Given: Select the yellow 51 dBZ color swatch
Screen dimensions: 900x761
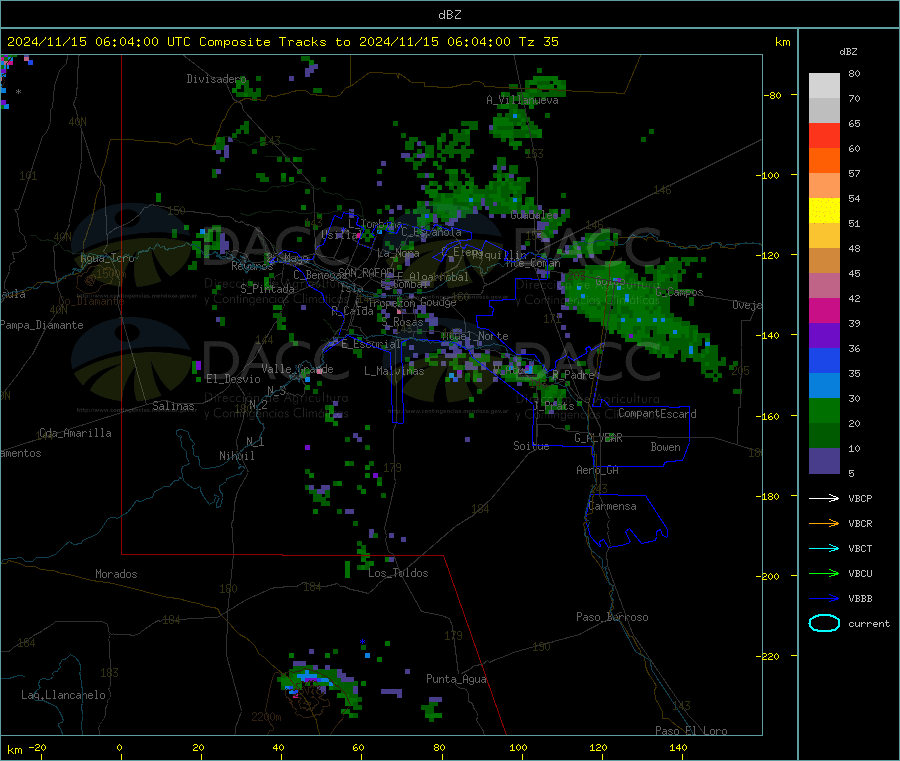Looking at the screenshot, I should tap(824, 211).
